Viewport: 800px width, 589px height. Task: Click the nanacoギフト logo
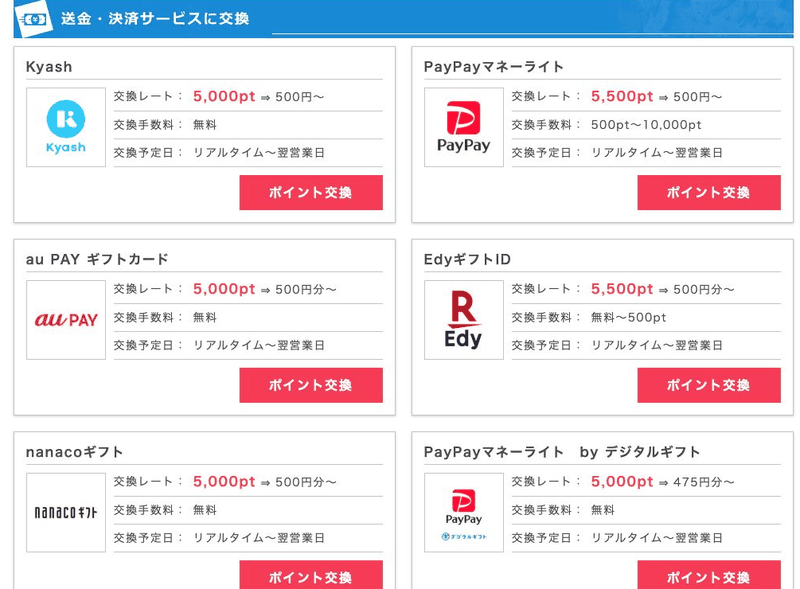66,512
